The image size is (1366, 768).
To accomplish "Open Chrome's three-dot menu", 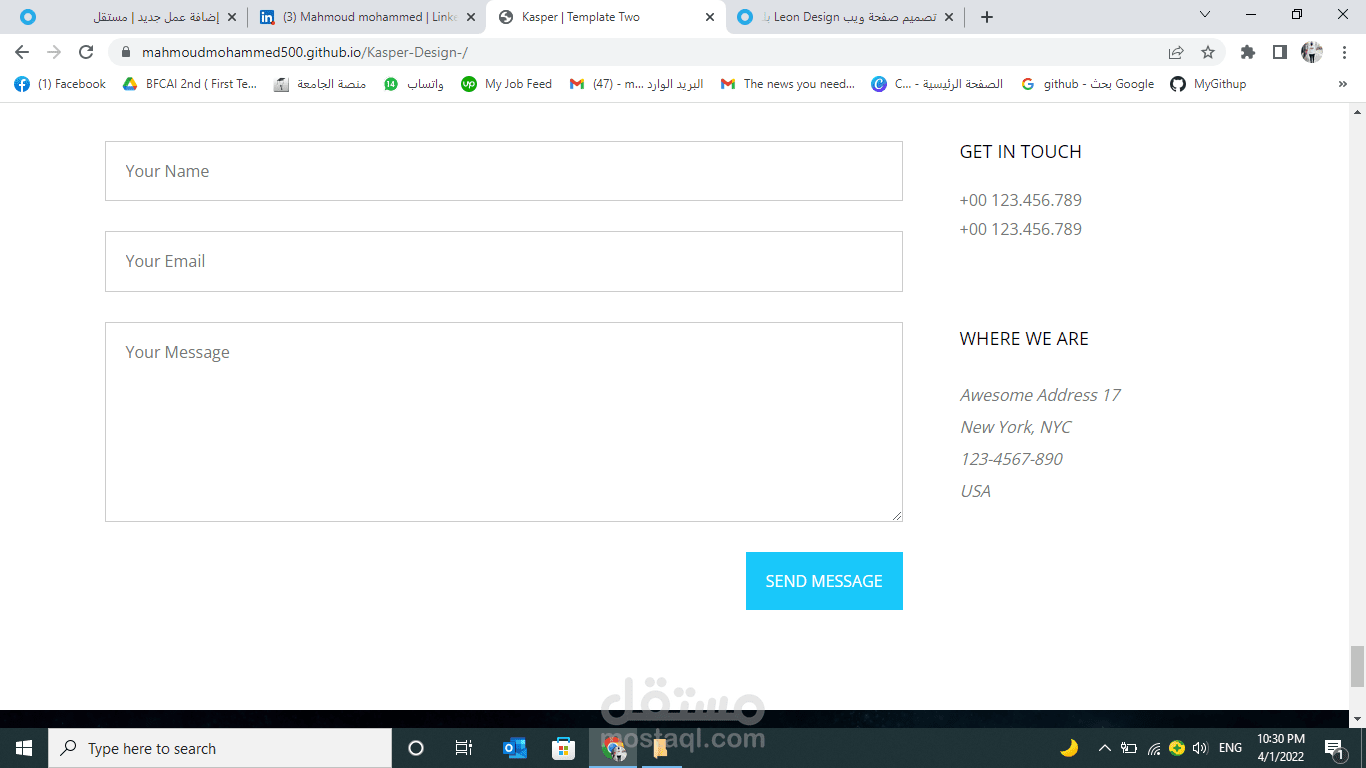I will pos(1345,52).
